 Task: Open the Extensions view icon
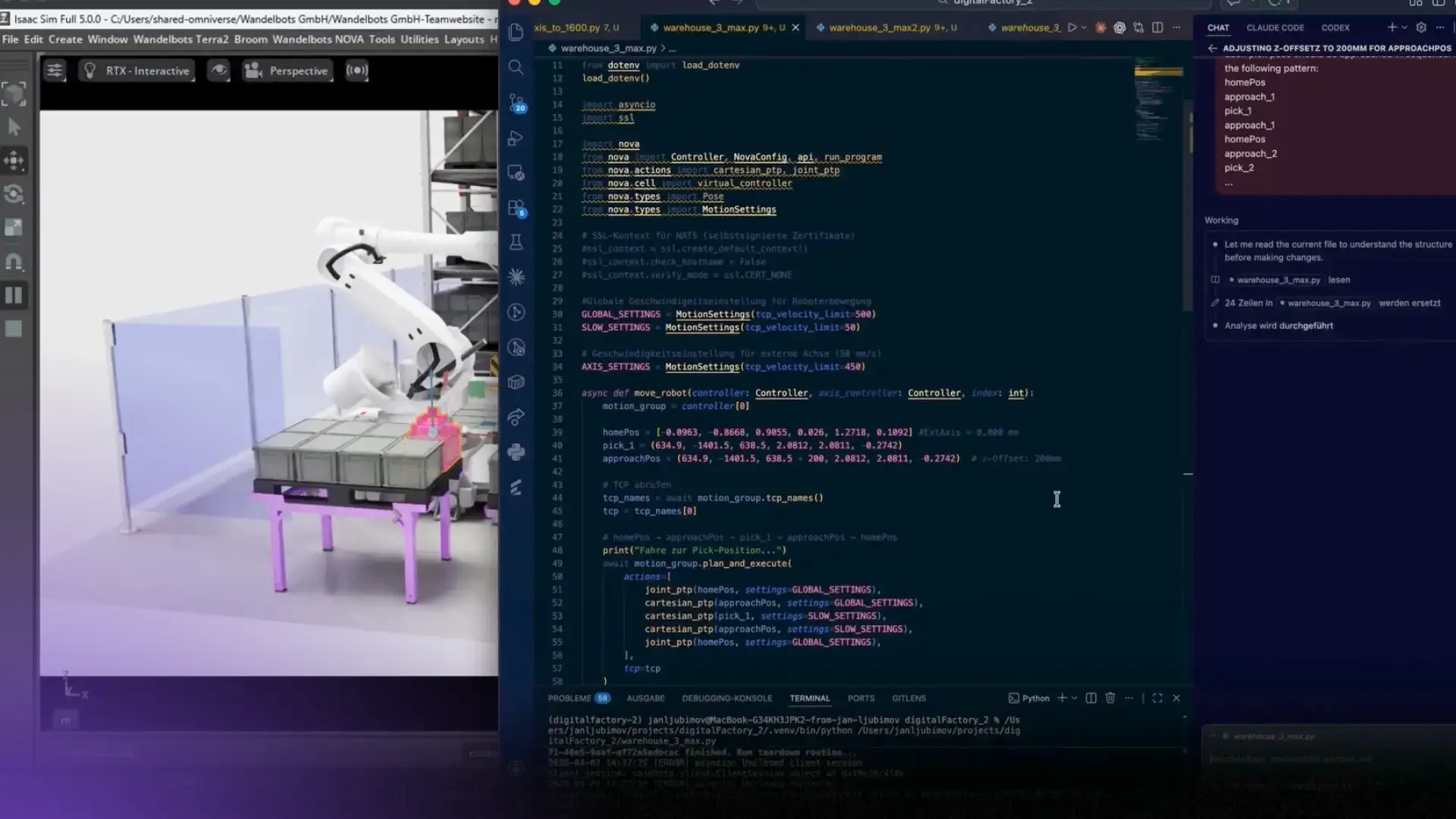click(x=516, y=208)
